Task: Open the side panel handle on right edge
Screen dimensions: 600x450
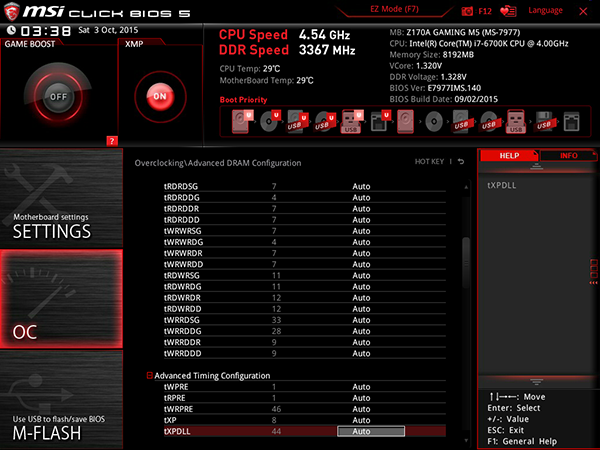Action: click(593, 272)
